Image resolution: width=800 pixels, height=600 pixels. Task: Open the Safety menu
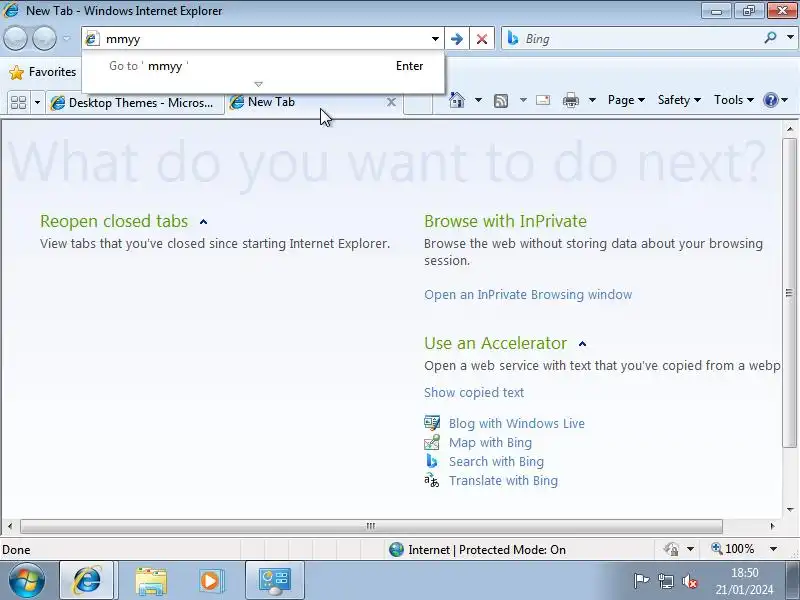tap(679, 100)
